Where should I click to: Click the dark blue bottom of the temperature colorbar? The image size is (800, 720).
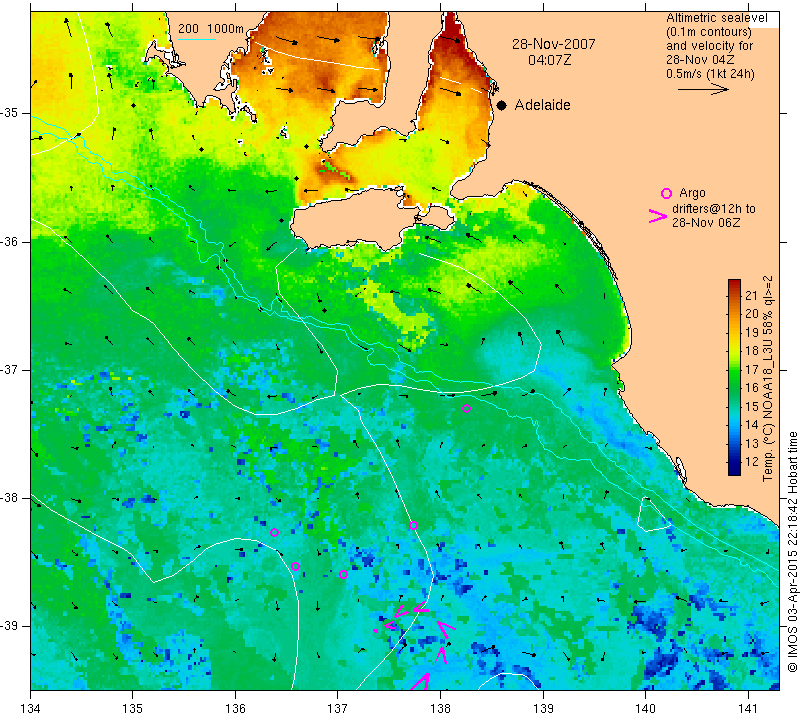pyautogui.click(x=734, y=470)
